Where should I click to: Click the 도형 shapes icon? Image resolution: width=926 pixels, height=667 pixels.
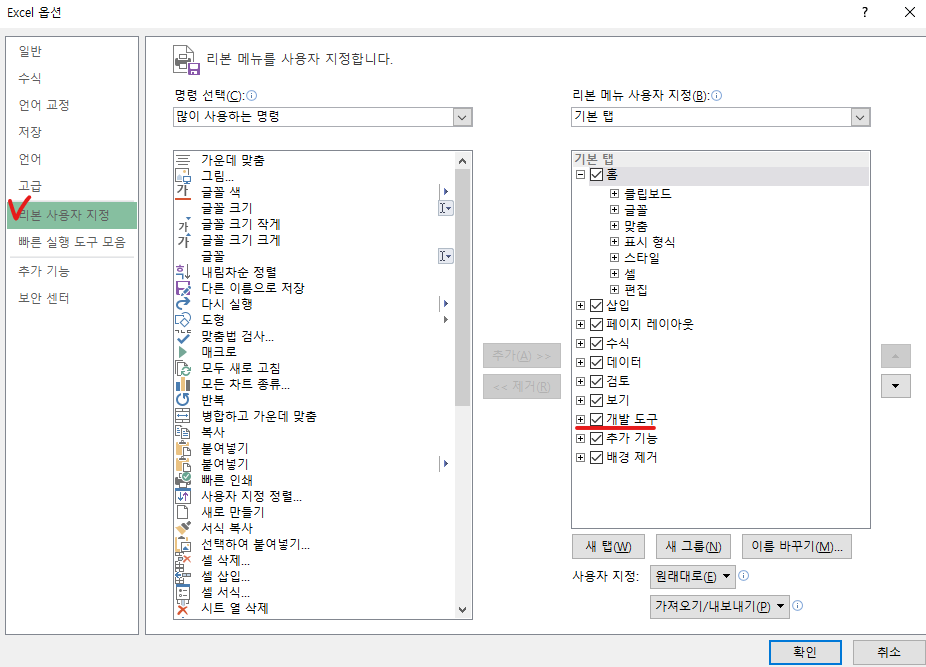click(x=183, y=320)
